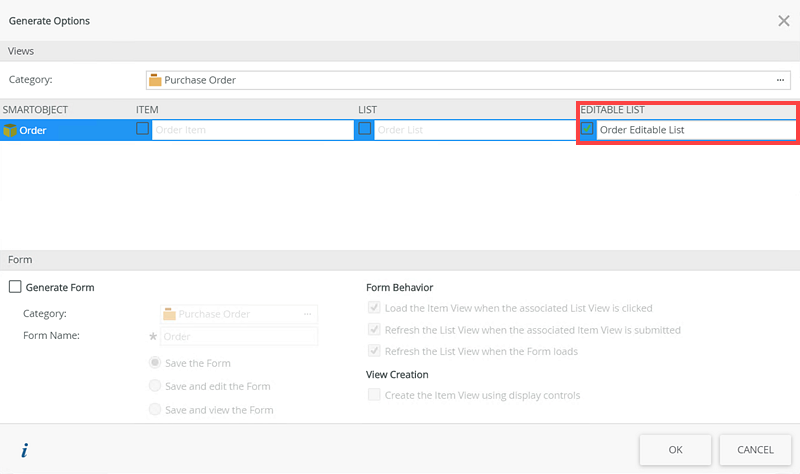Open Form category browse ellipsis
Screen dimensions: 800x474
click(x=308, y=314)
